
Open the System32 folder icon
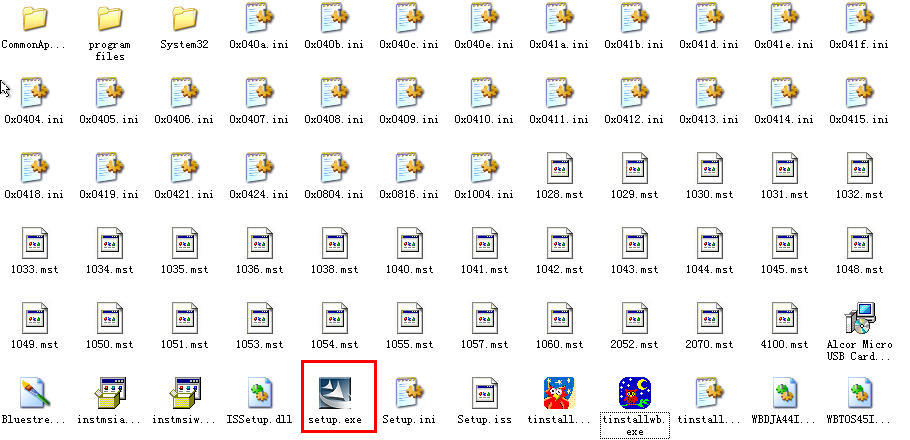click(185, 19)
